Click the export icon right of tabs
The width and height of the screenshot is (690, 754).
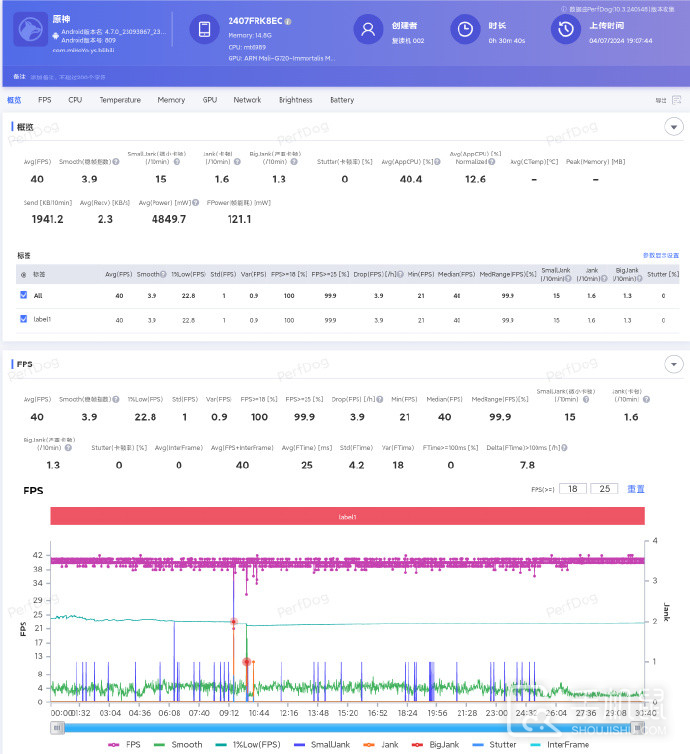pyautogui.click(x=677, y=100)
